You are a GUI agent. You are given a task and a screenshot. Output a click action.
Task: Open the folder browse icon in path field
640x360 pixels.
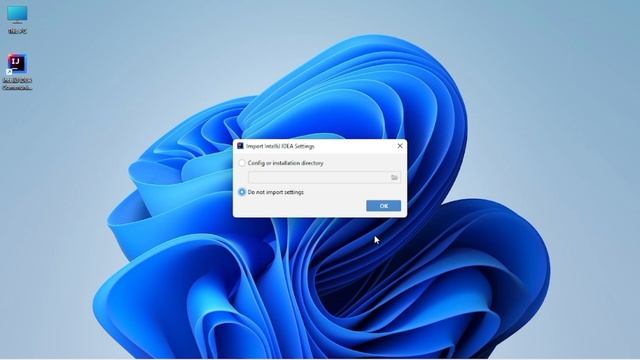point(394,178)
